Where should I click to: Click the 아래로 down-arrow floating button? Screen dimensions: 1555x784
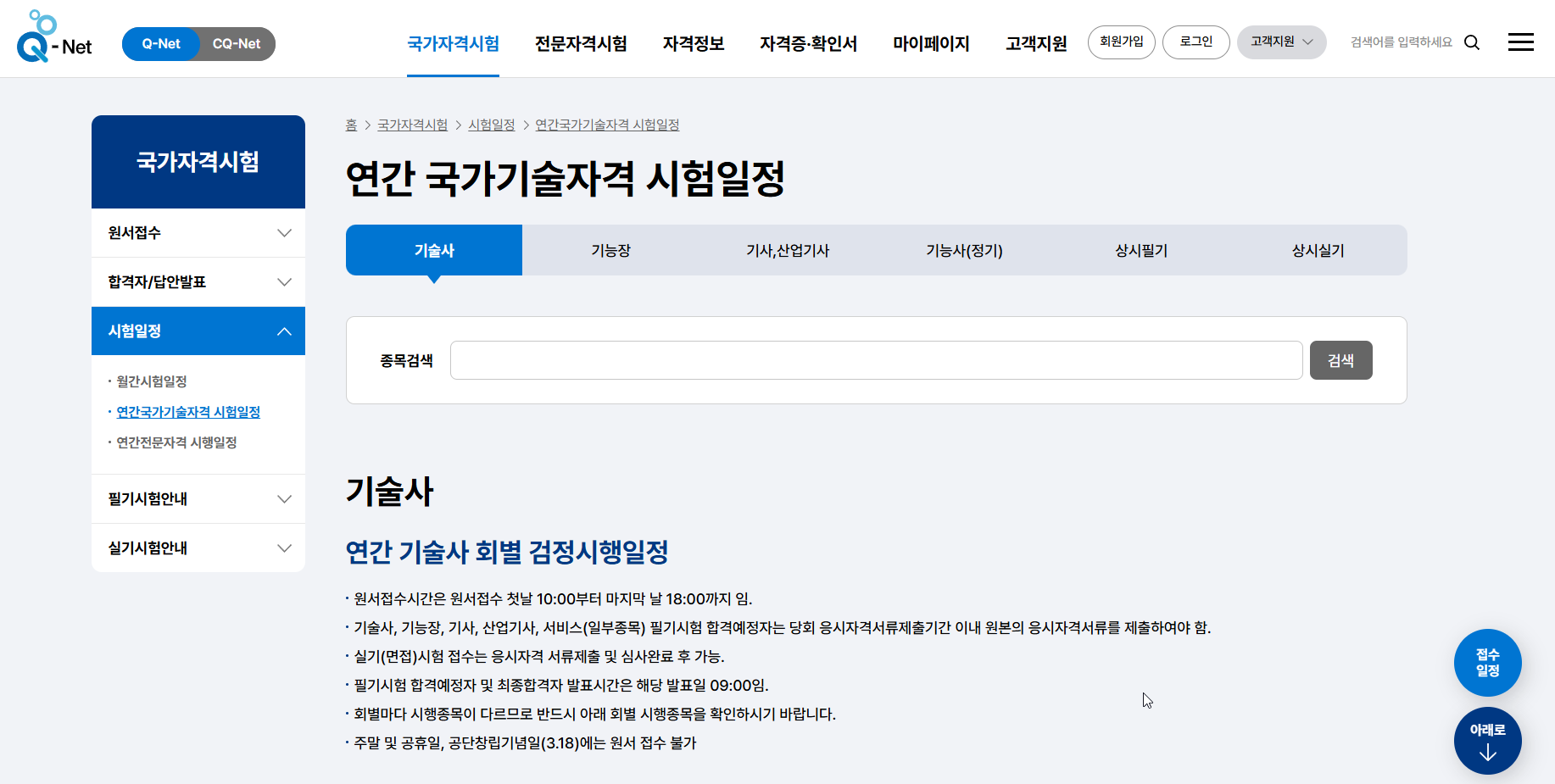[1487, 740]
